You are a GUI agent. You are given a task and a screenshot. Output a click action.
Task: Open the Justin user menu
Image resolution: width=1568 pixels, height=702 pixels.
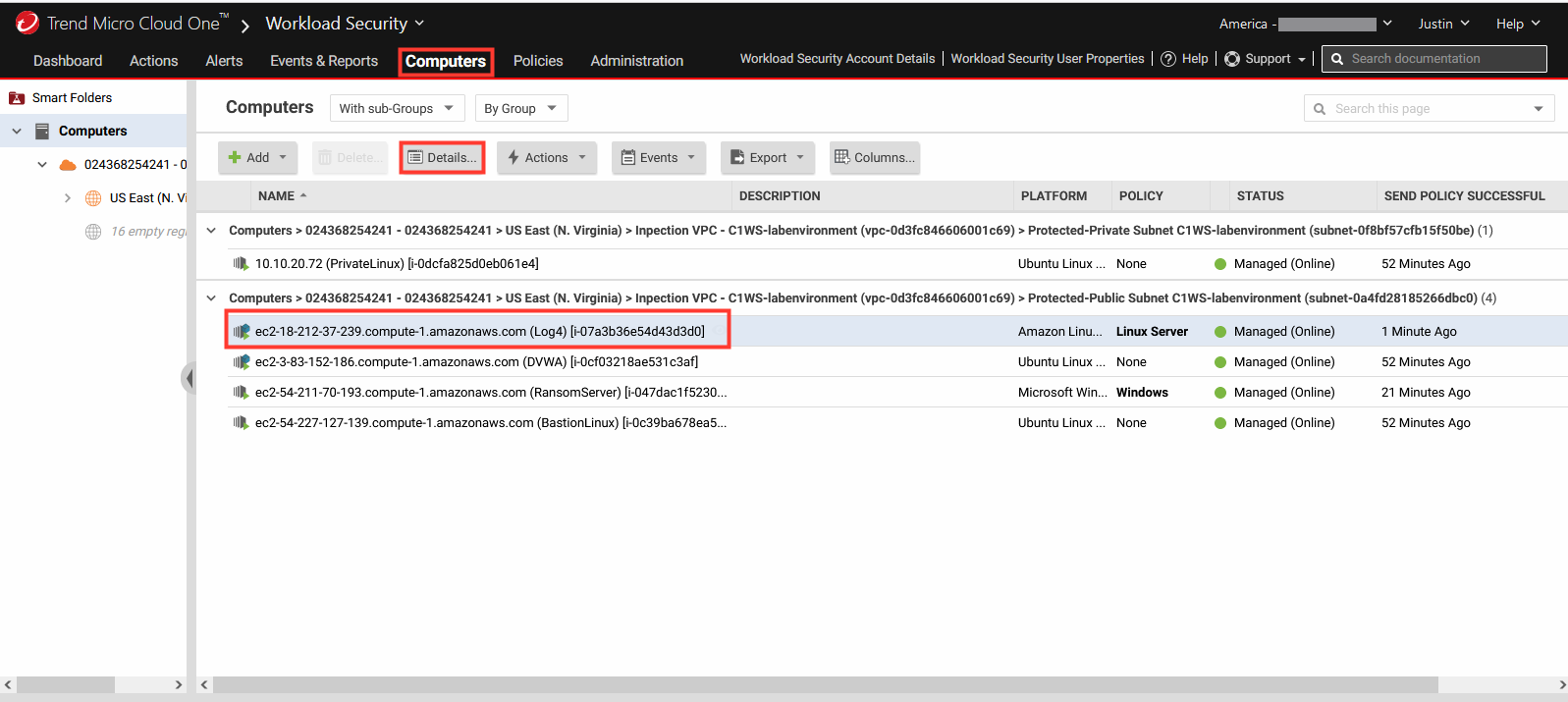(1443, 24)
